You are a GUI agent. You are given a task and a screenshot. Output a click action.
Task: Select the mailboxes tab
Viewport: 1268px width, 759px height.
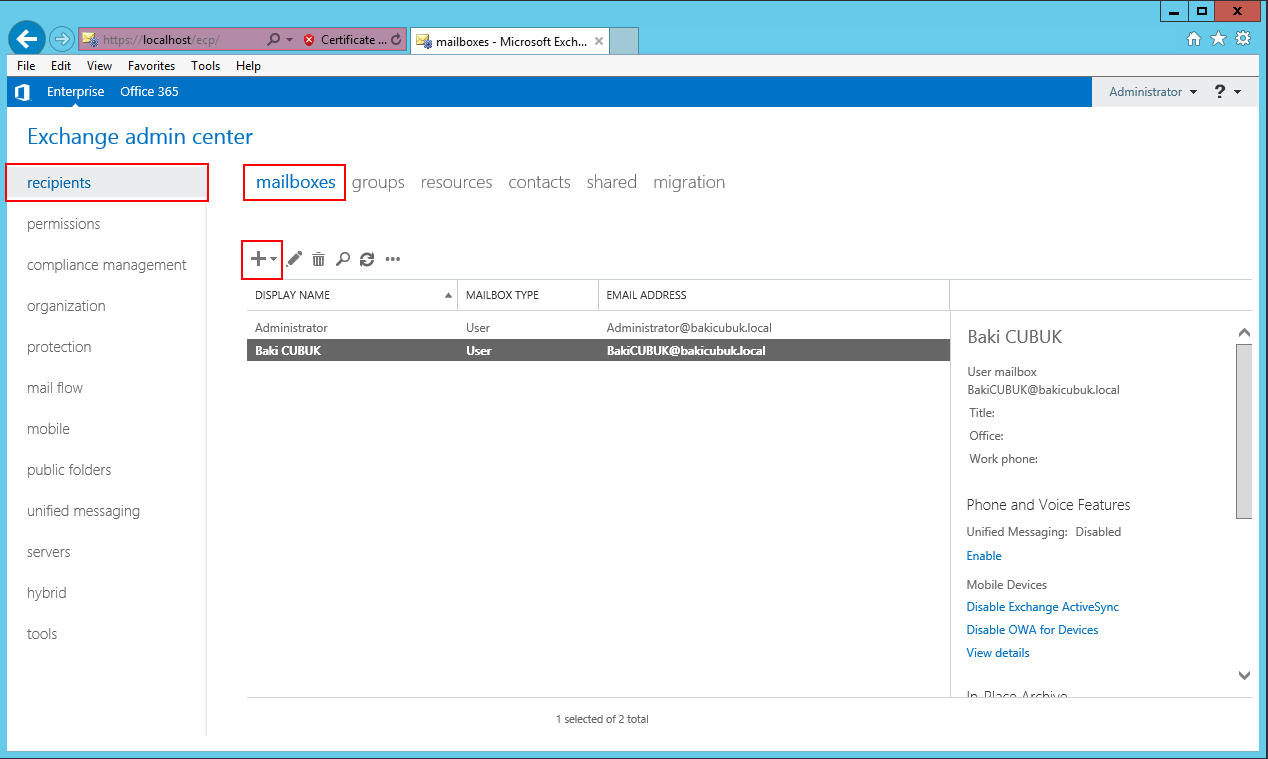295,182
